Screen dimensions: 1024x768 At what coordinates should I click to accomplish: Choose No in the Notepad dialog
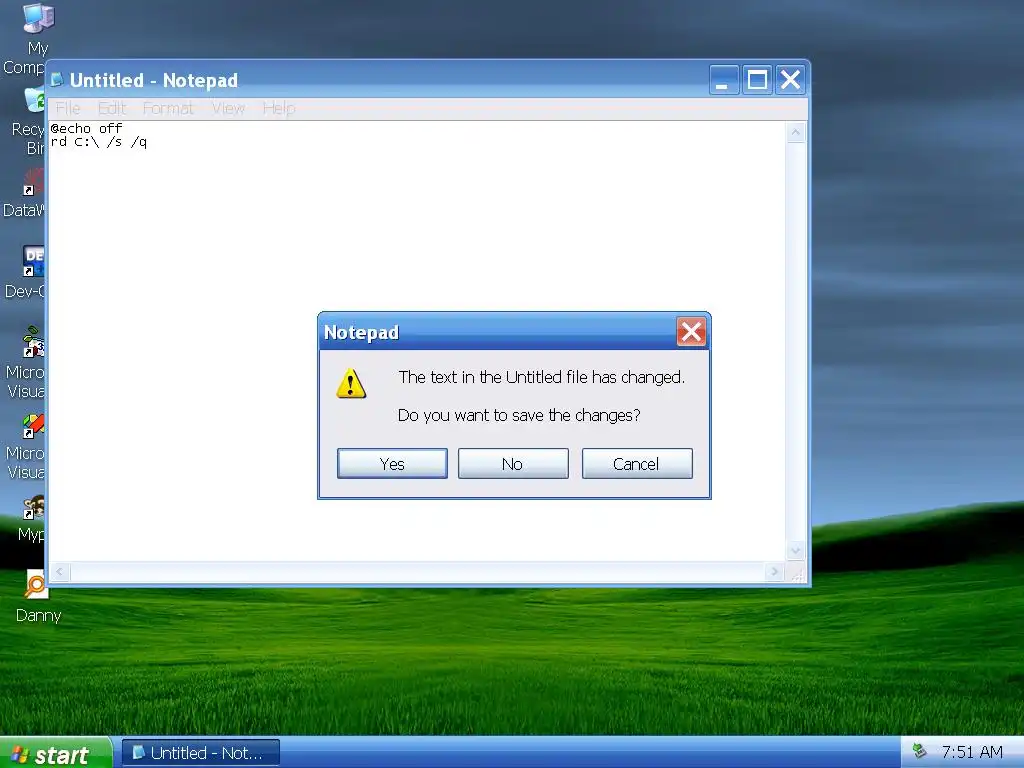(513, 464)
